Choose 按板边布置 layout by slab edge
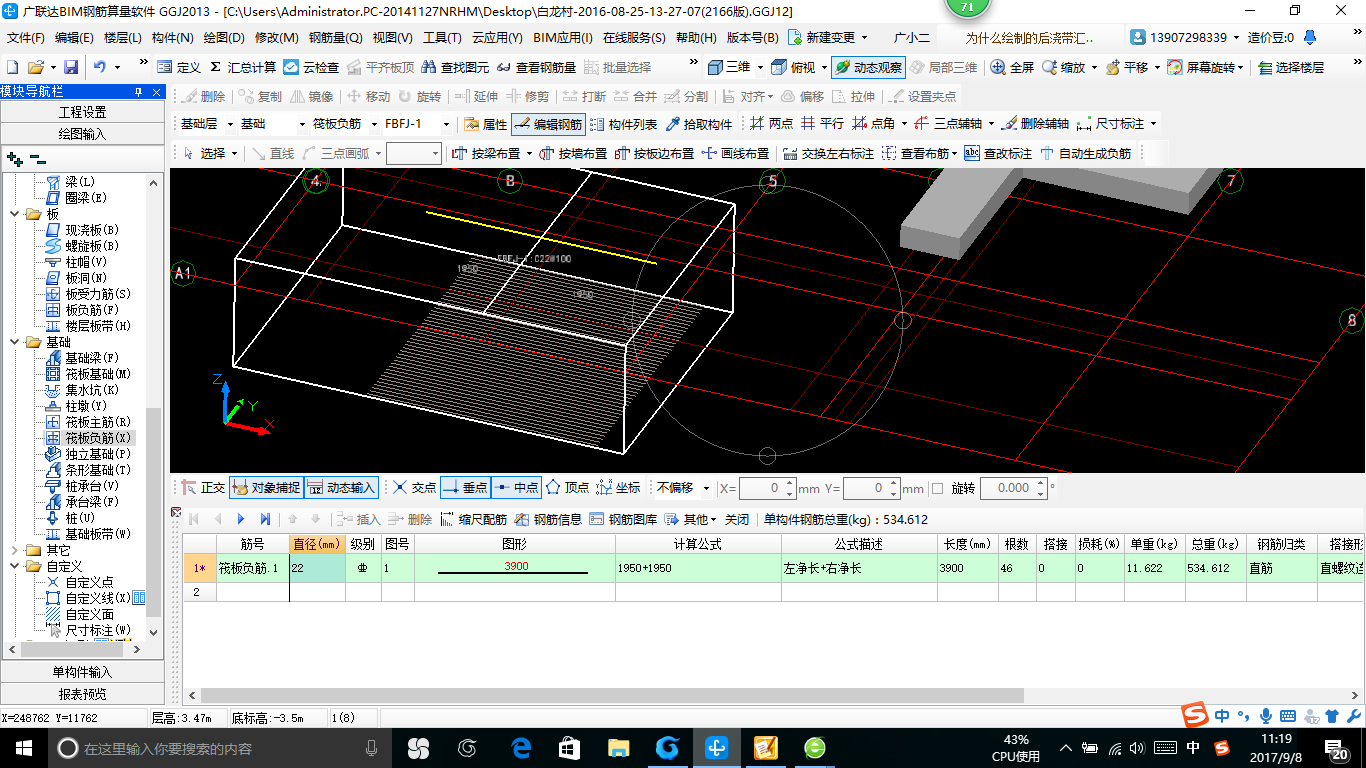The height and width of the screenshot is (768, 1366). pyautogui.click(x=654, y=153)
